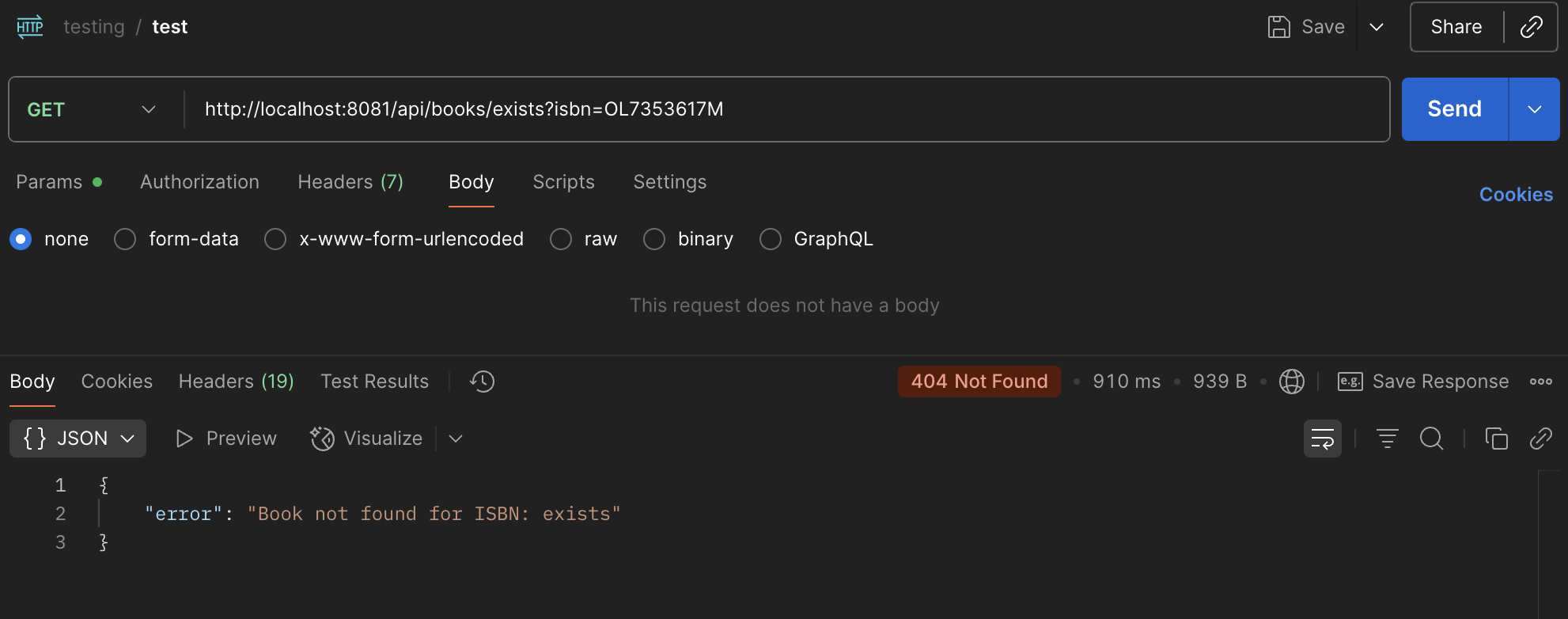Expand the Send button dropdown arrow
The image size is (1568, 619).
pyautogui.click(x=1534, y=109)
